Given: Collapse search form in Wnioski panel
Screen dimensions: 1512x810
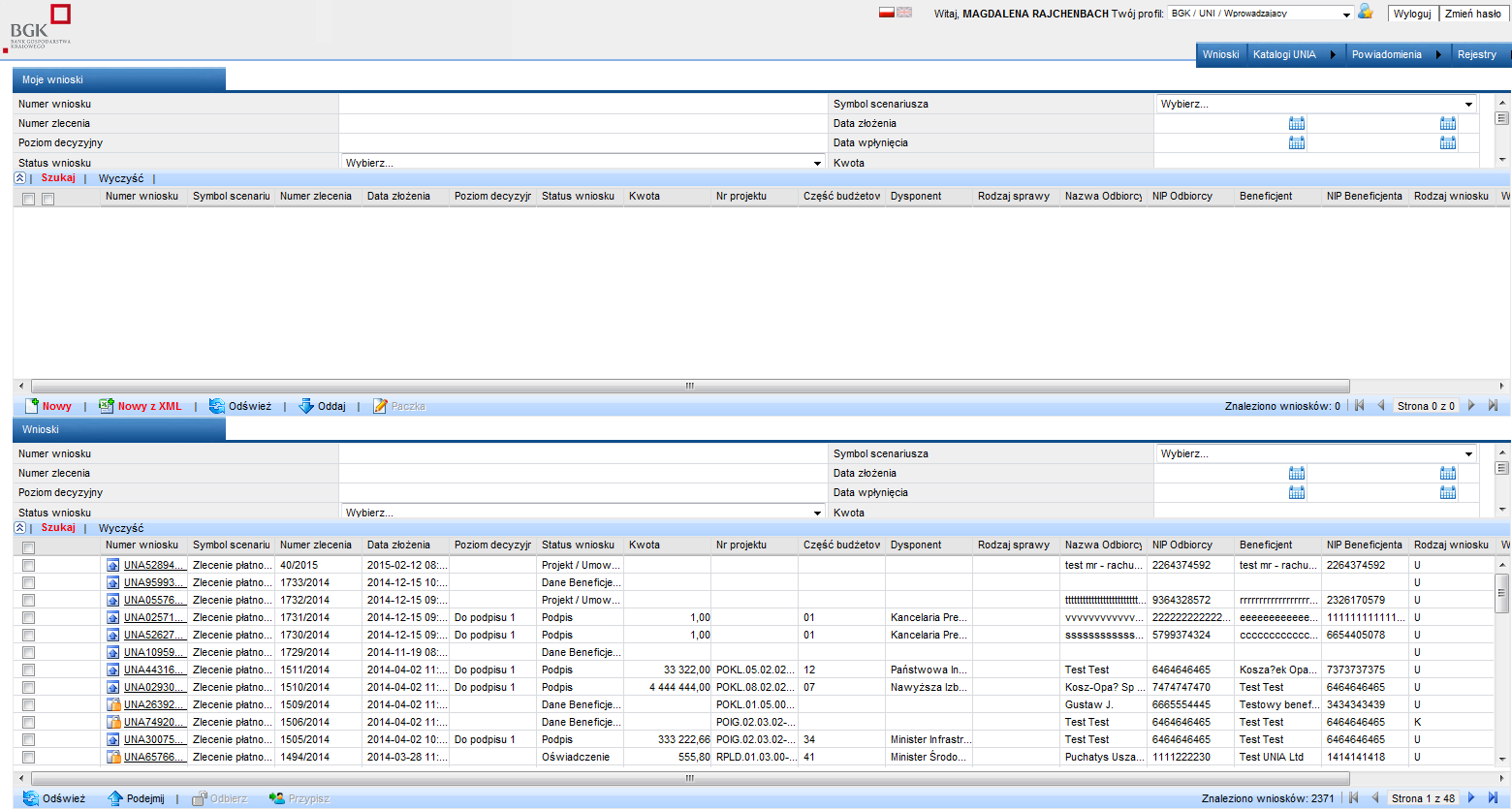Looking at the screenshot, I should coord(19,528).
